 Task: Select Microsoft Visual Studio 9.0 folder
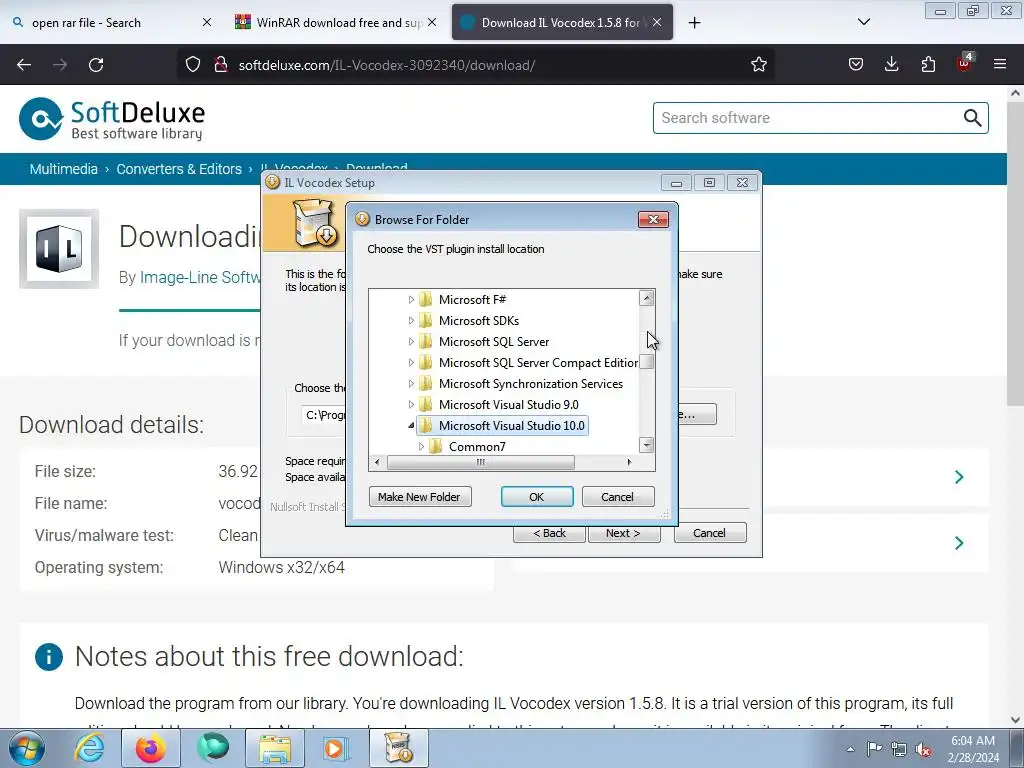508,405
